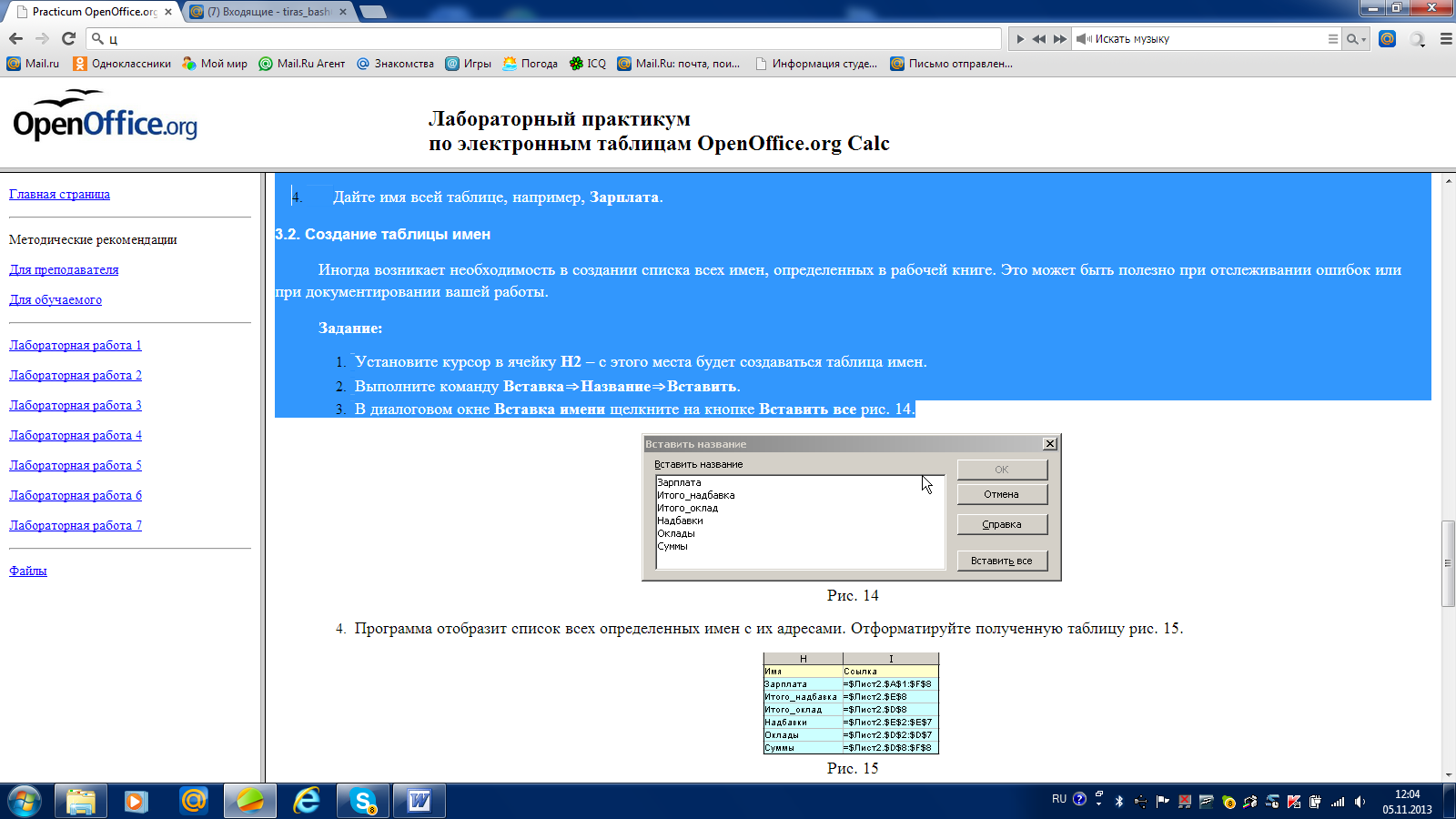This screenshot has height=819, width=1456.
Task: Open the 'Mail.Ru Агент' bookmark
Action: coord(302,64)
